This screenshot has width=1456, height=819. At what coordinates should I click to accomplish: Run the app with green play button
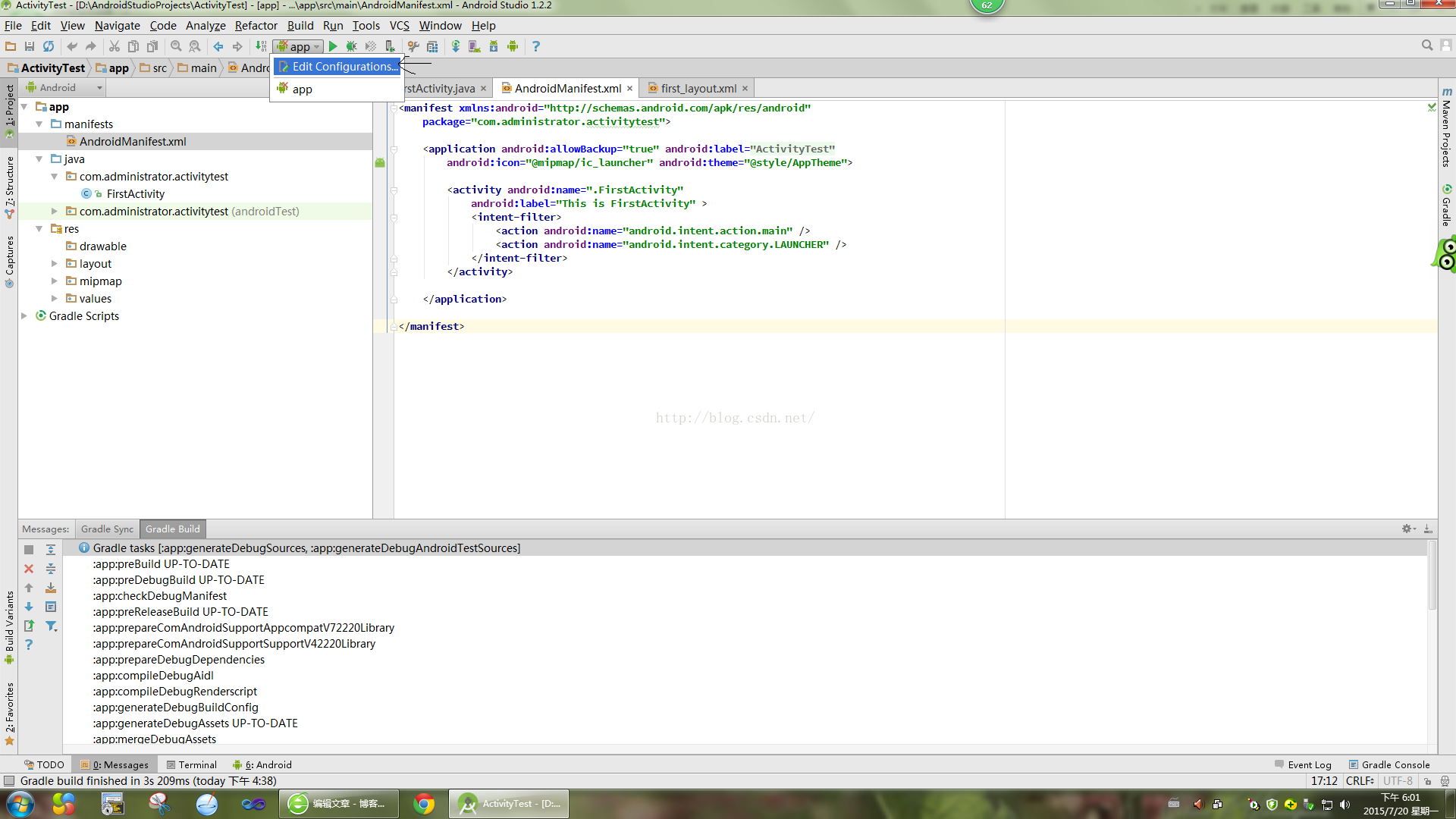click(333, 46)
